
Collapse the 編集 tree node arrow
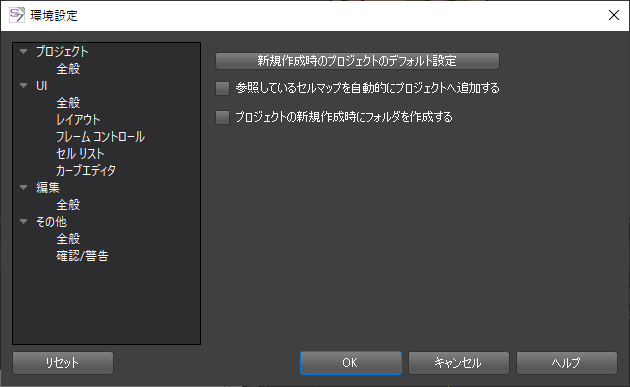(x=24, y=187)
